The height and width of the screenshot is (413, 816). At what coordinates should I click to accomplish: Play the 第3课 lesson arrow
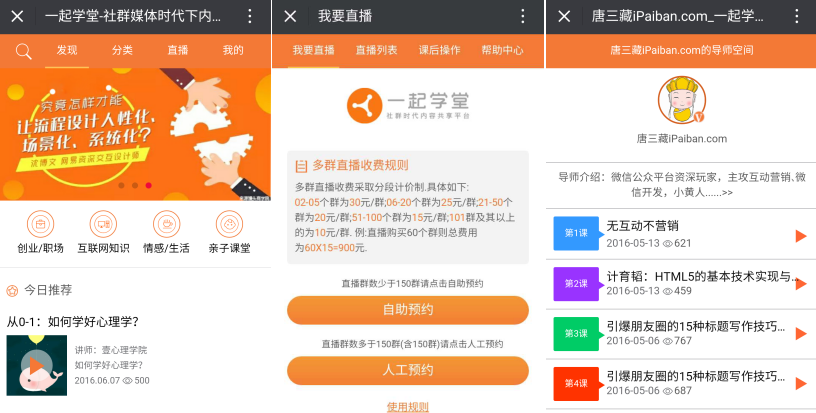tap(800, 333)
